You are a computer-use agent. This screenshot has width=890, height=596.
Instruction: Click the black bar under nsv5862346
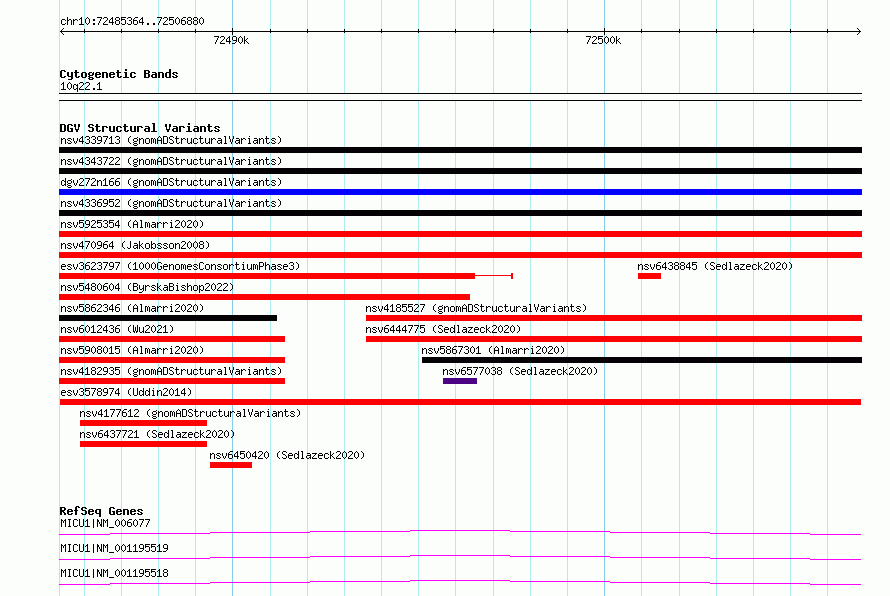(168, 318)
